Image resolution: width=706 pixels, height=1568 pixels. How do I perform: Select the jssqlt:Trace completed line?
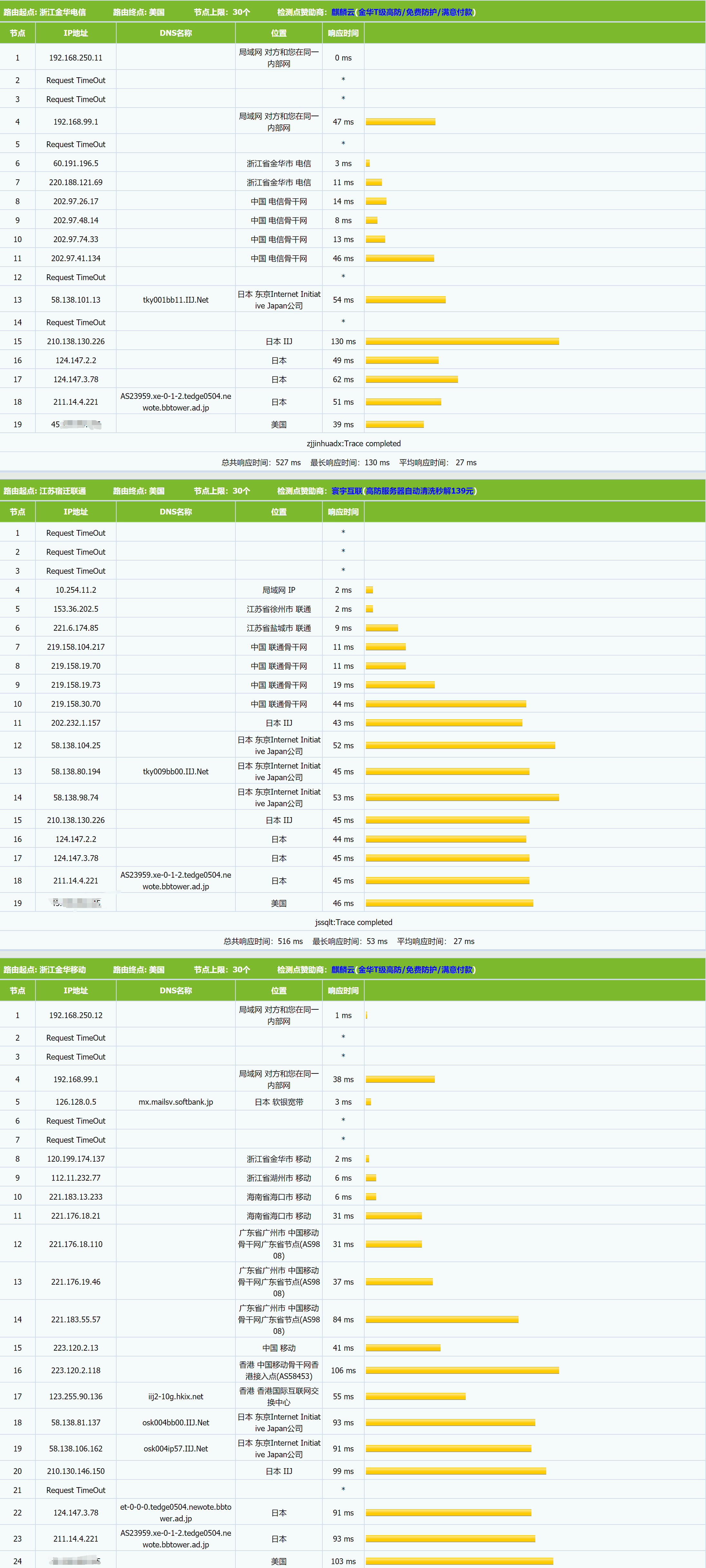click(353, 922)
